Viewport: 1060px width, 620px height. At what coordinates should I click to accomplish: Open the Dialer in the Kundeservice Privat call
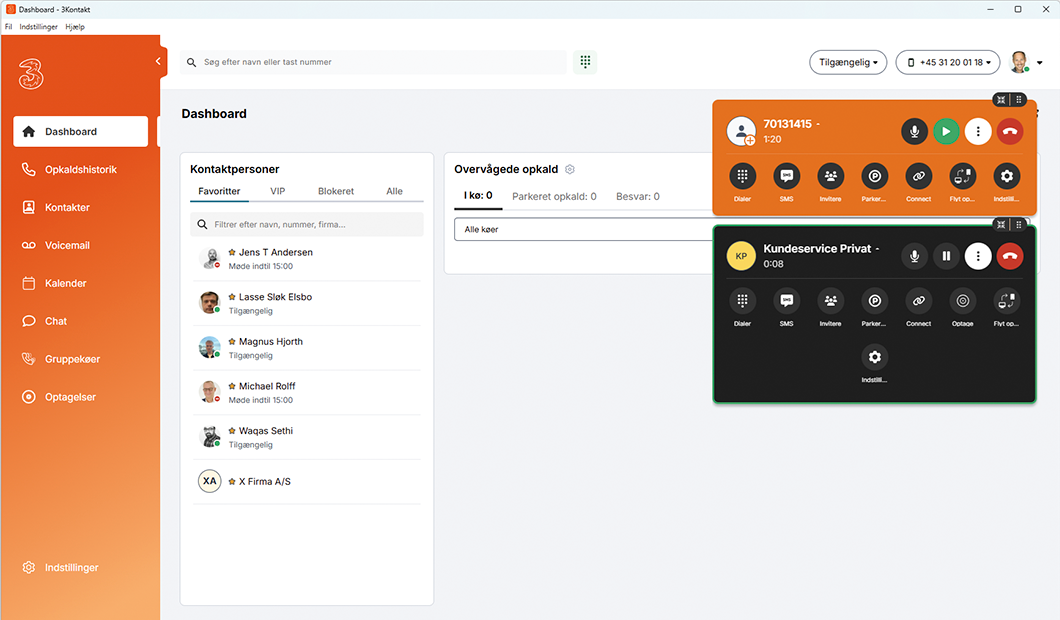(742, 301)
